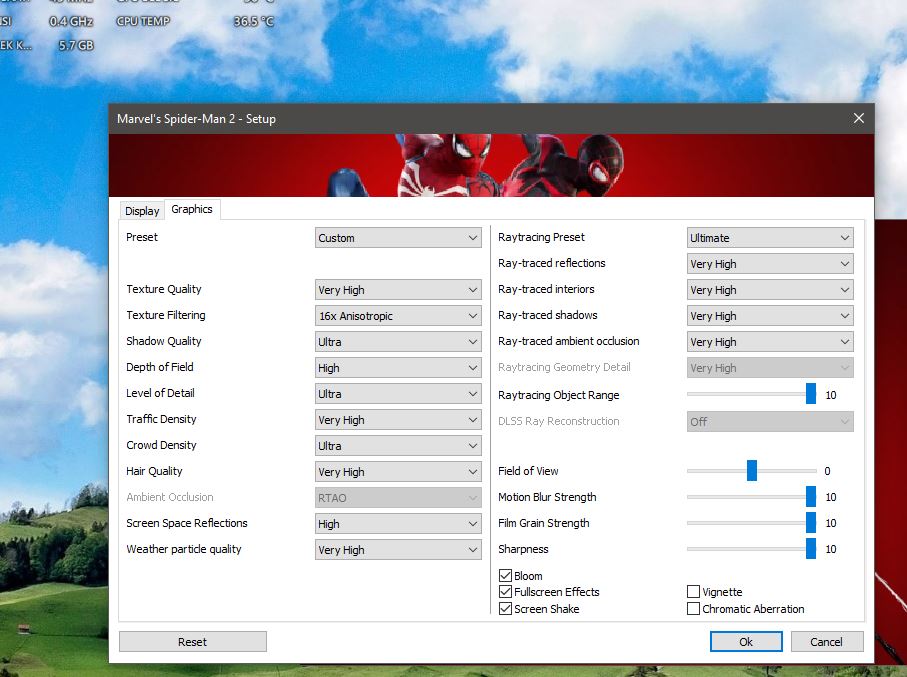Expand the Texture Filtering dropdown

click(x=398, y=316)
